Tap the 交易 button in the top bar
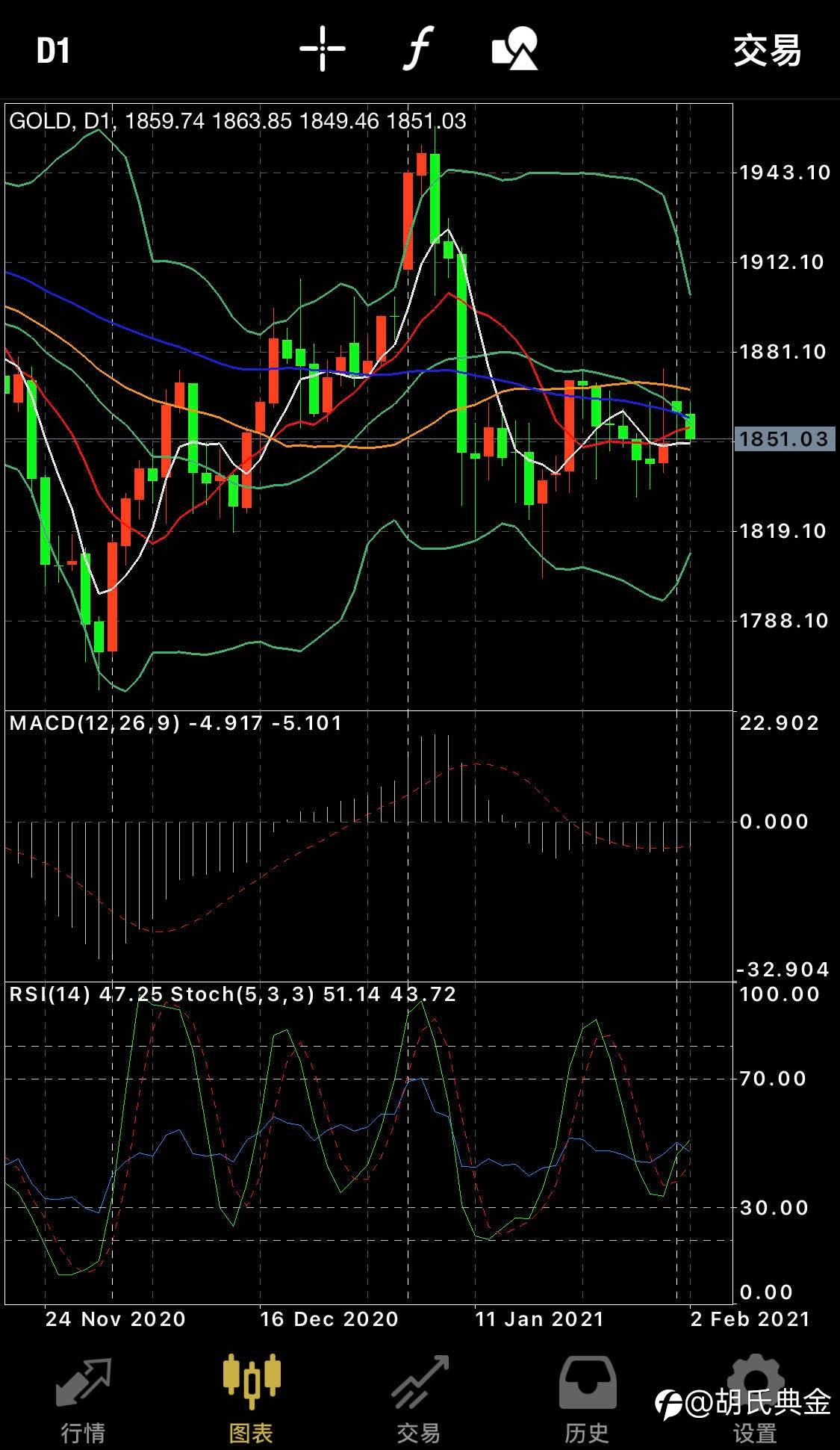 767,51
